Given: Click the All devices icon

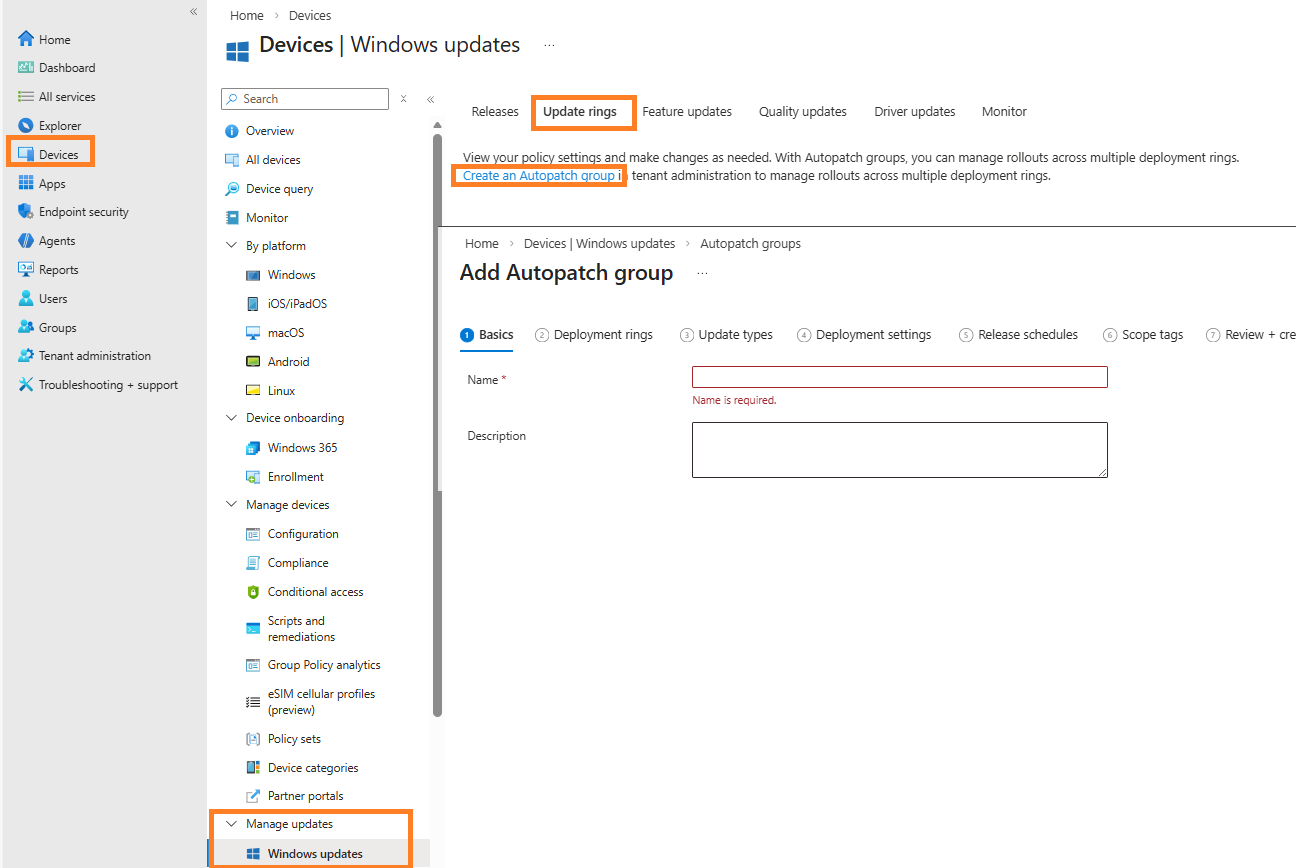Looking at the screenshot, I should coord(232,160).
